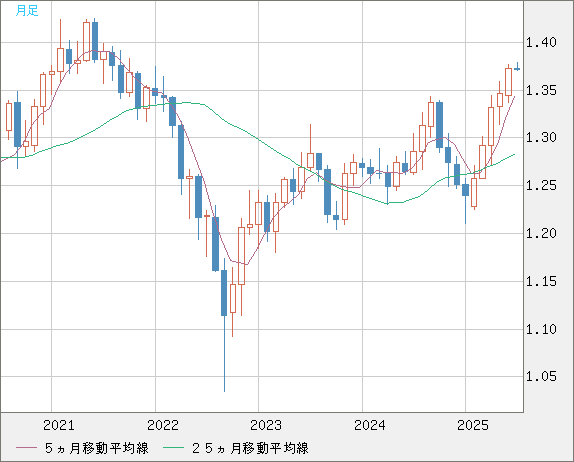Click the latest small candlestick near 1.37
Screen dimensions: 574x462
click(x=517, y=68)
